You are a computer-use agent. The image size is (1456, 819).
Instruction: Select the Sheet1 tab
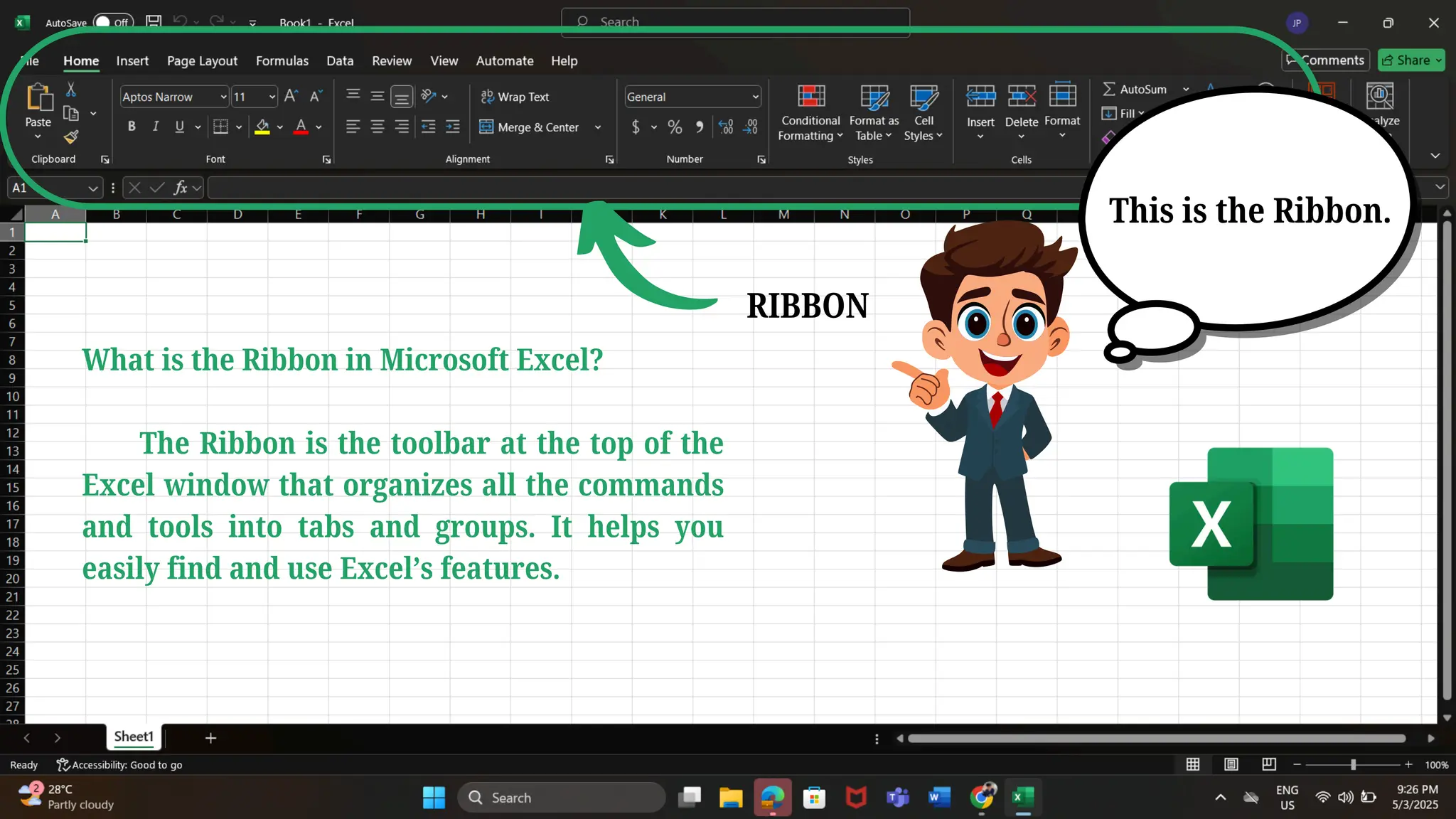tap(134, 737)
